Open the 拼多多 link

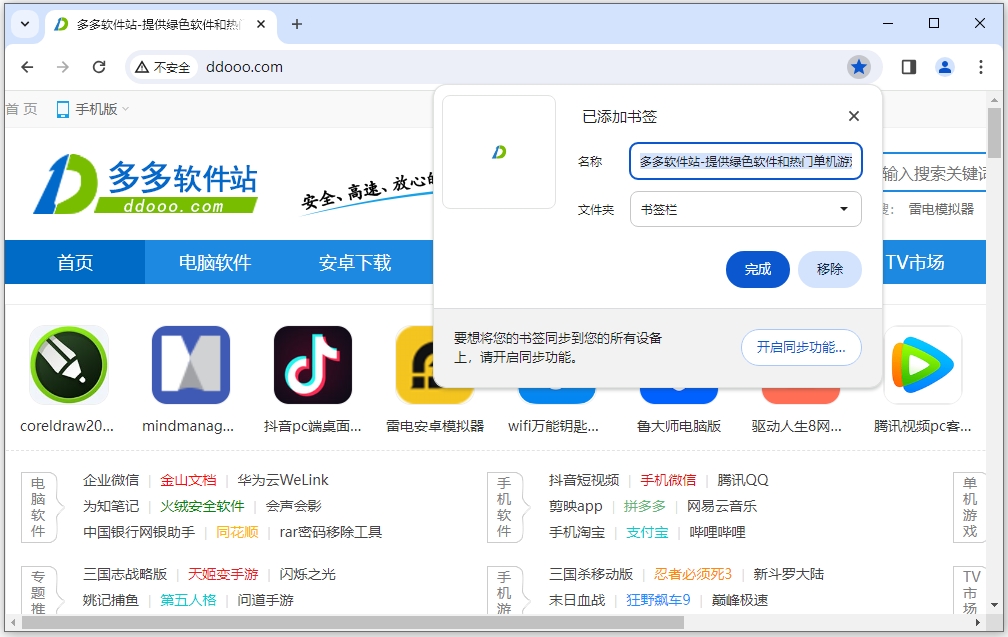[645, 507]
